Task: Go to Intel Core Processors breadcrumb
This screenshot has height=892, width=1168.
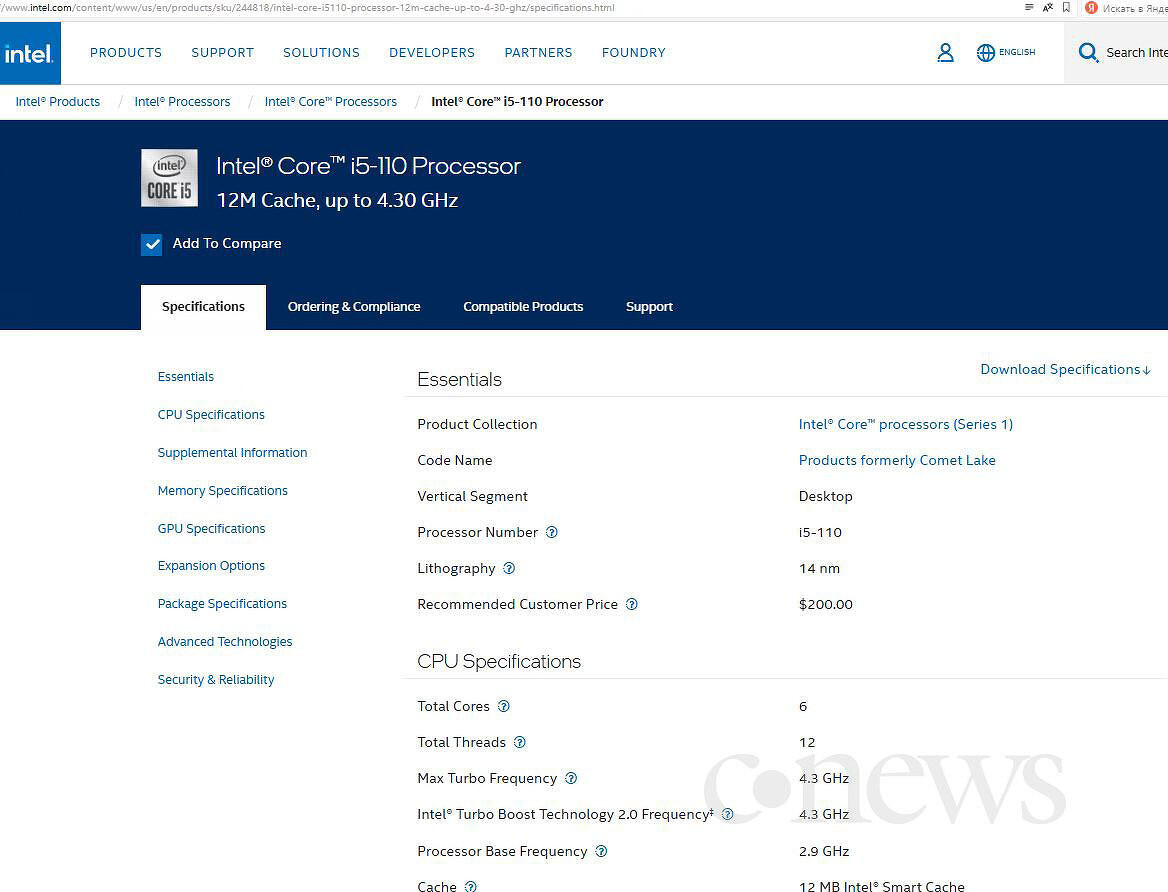Action: 331,101
